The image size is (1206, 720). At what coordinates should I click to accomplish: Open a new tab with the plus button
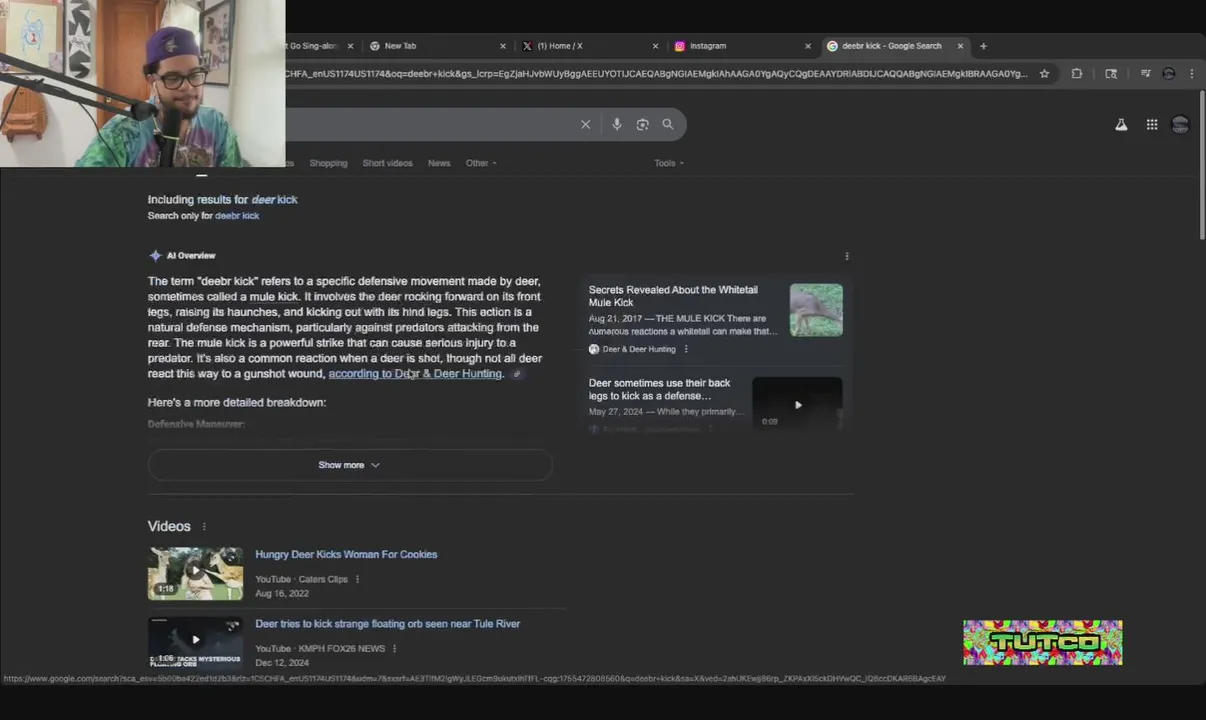[983, 46]
